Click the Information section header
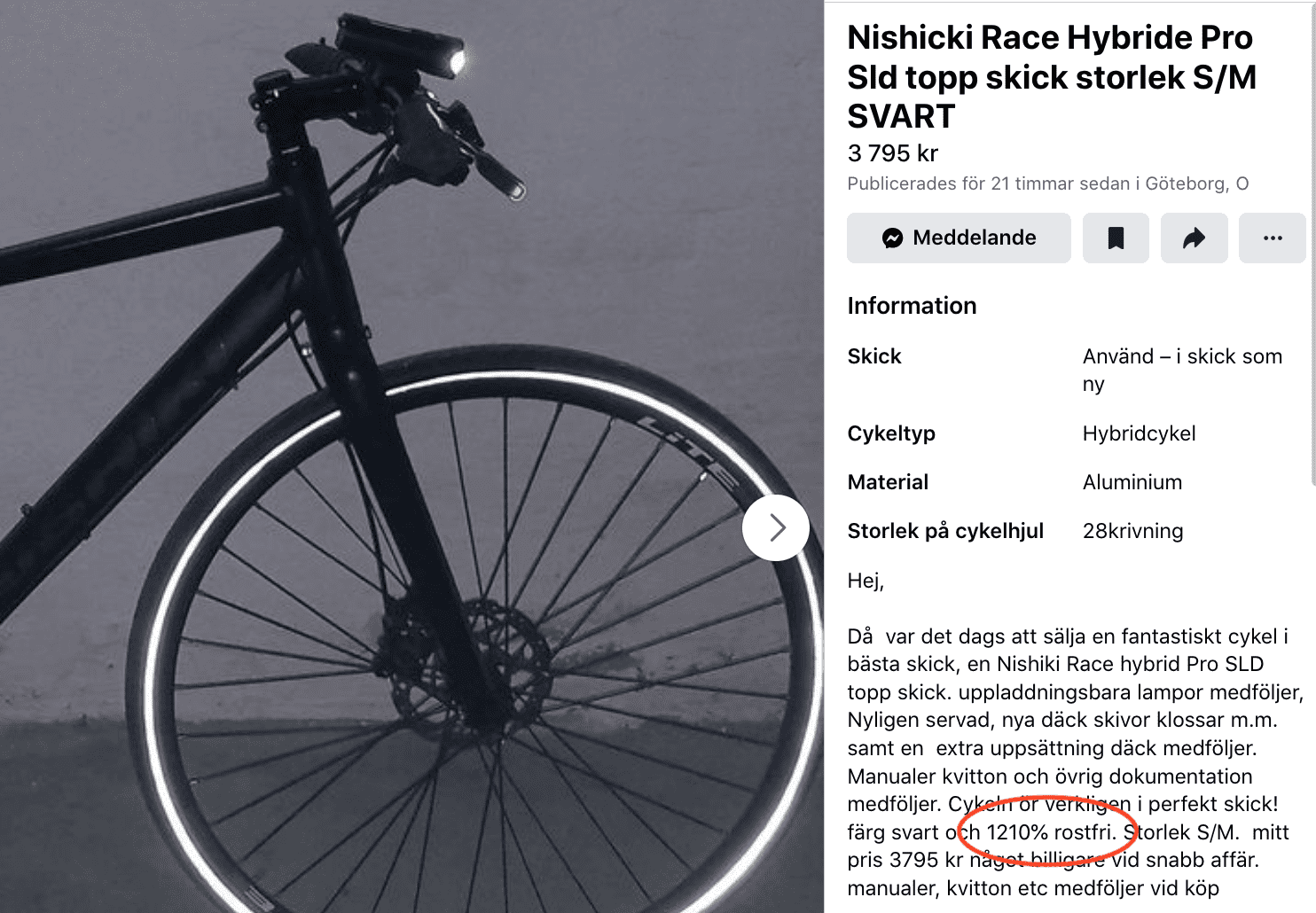This screenshot has width=1316, height=913. click(912, 305)
